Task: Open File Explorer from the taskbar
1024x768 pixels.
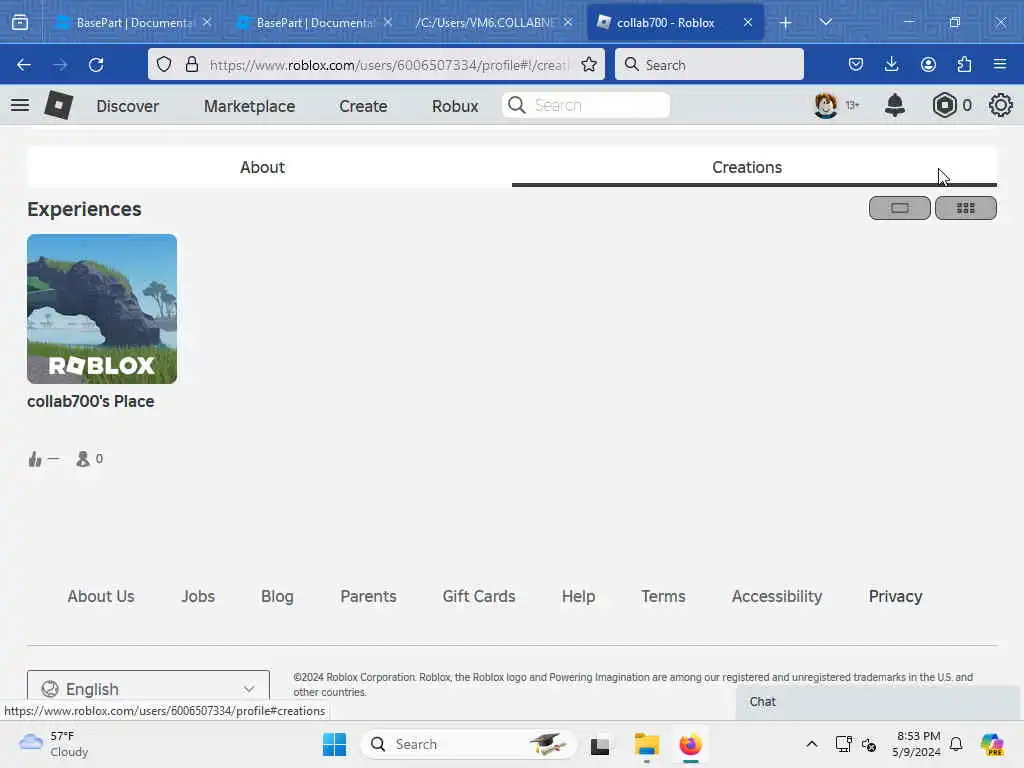Action: (646, 744)
